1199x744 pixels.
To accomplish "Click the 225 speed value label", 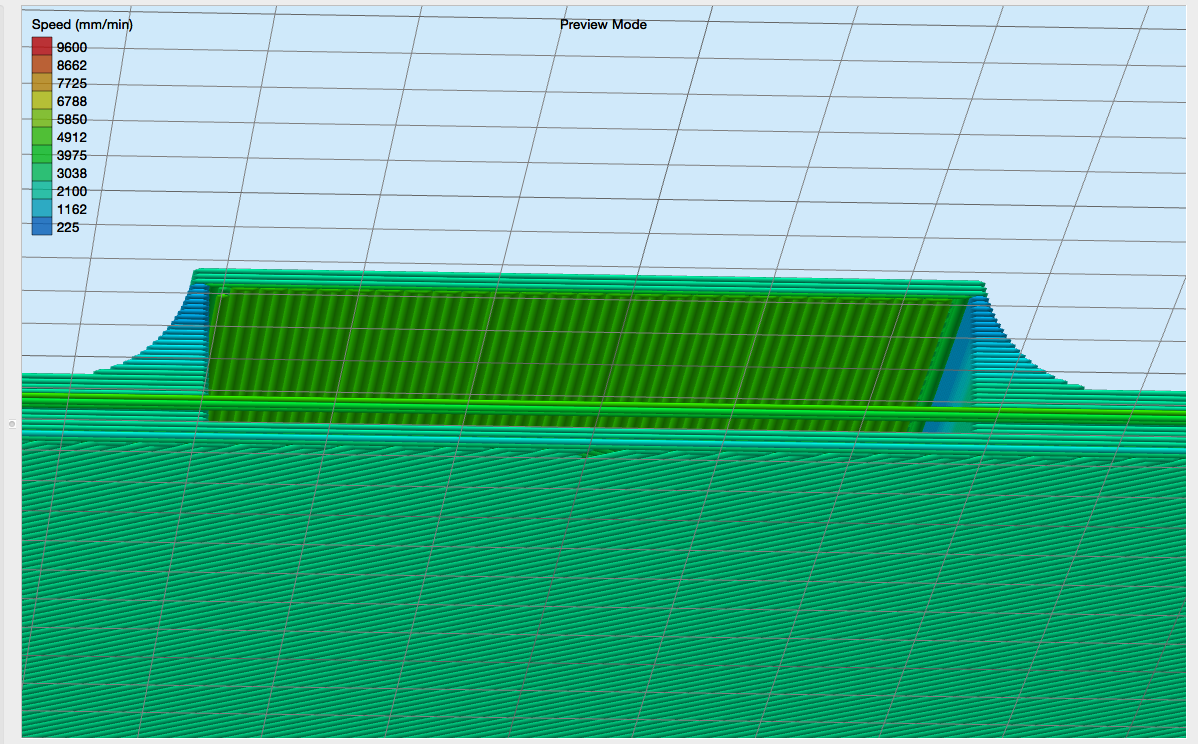I will [66, 227].
